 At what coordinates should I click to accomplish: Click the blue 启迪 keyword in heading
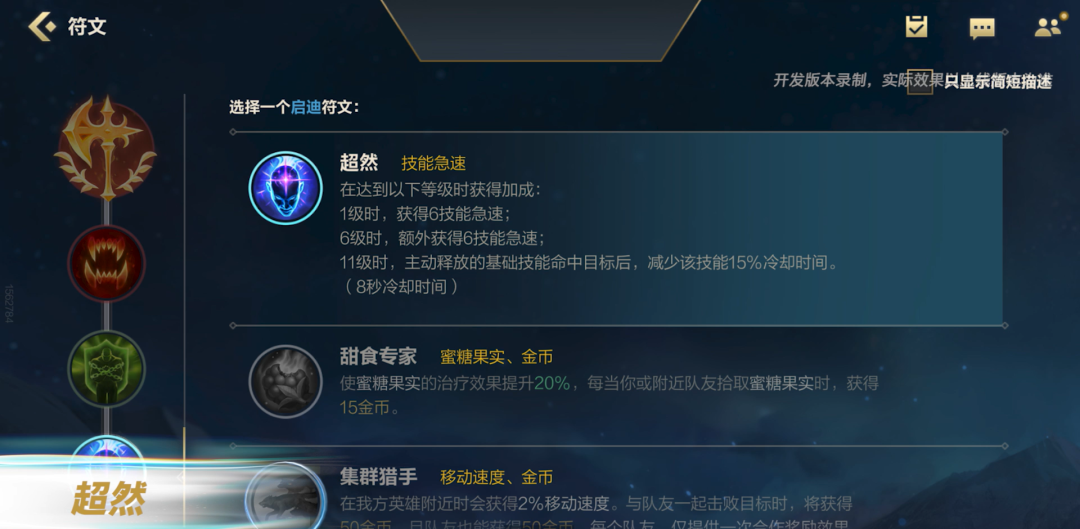306,107
